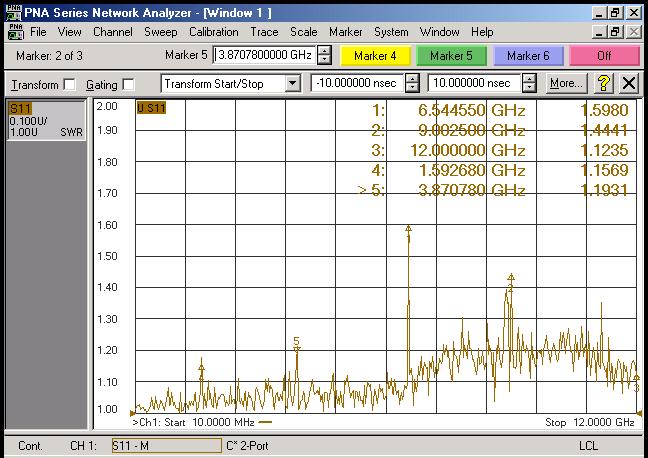648x458 pixels.
Task: Activate the yellow Marker 4 button
Action: click(375, 56)
